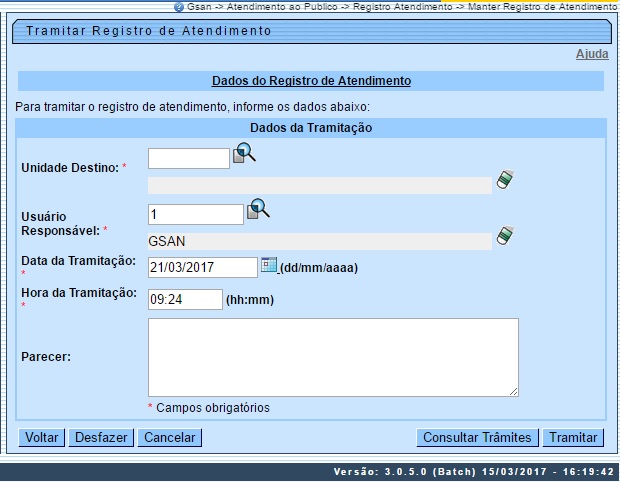620x482 pixels.
Task: Hit the Cancelar button
Action: point(169,437)
